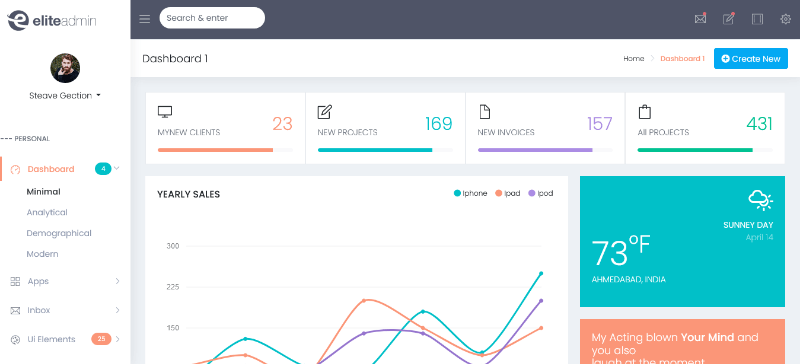Click the weather cloud-sun icon
Screen dimensions: 800x364
[761, 200]
